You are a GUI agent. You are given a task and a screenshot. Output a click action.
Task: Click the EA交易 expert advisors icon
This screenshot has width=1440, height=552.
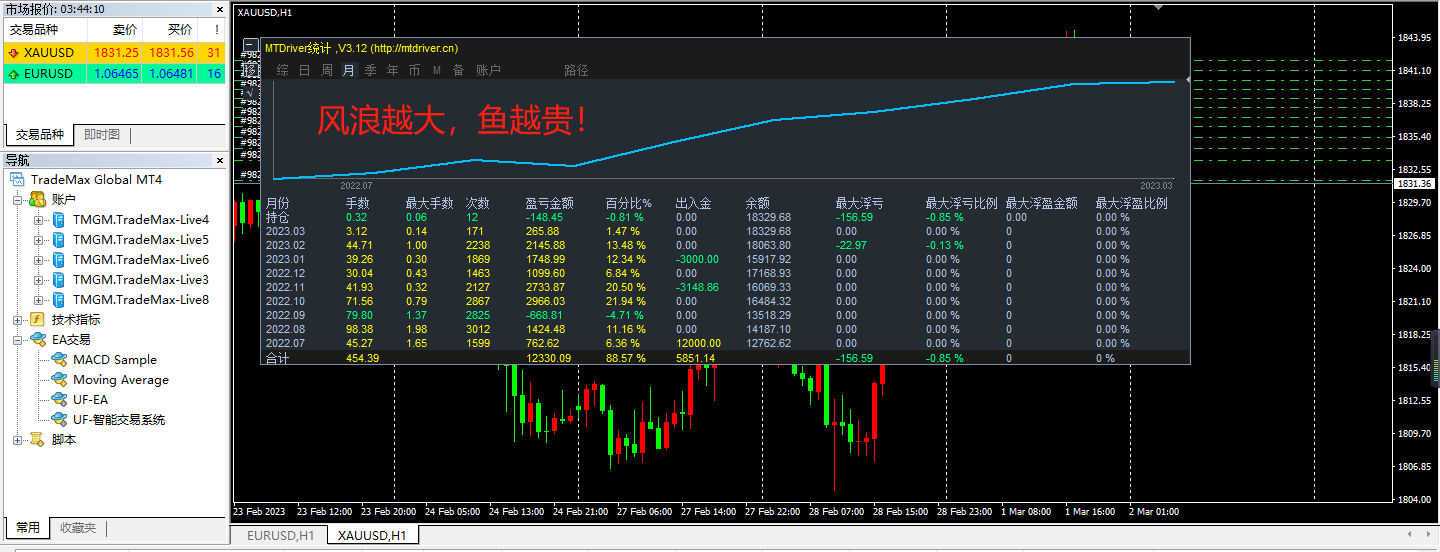[37, 340]
